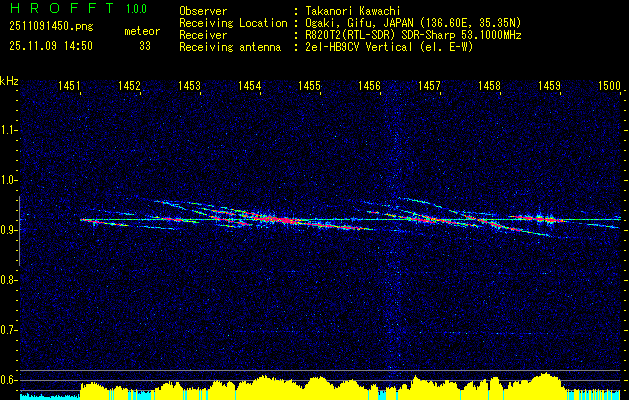Click frequency axis label 0.8
Viewport: 629px width, 400px height.
8,280
